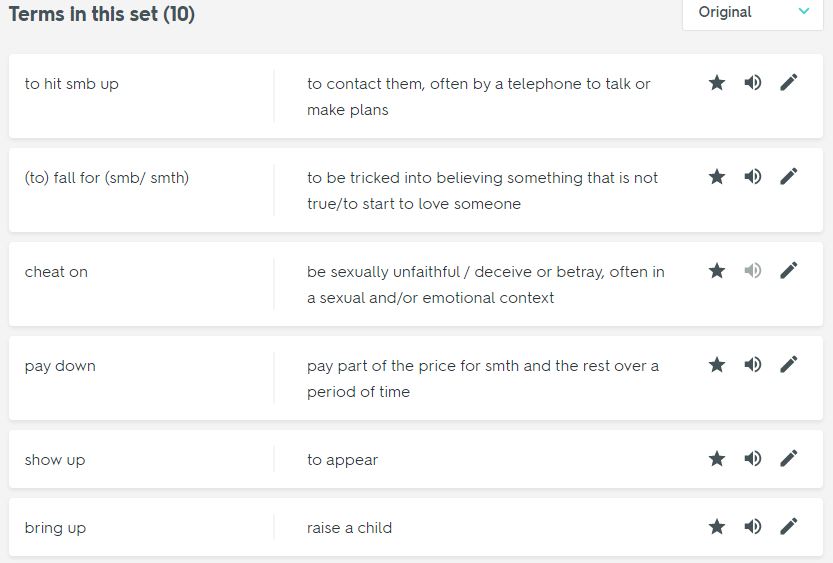Viewport: 833px width, 563px height.
Task: Star the 'bring up' term
Action: coord(717,526)
